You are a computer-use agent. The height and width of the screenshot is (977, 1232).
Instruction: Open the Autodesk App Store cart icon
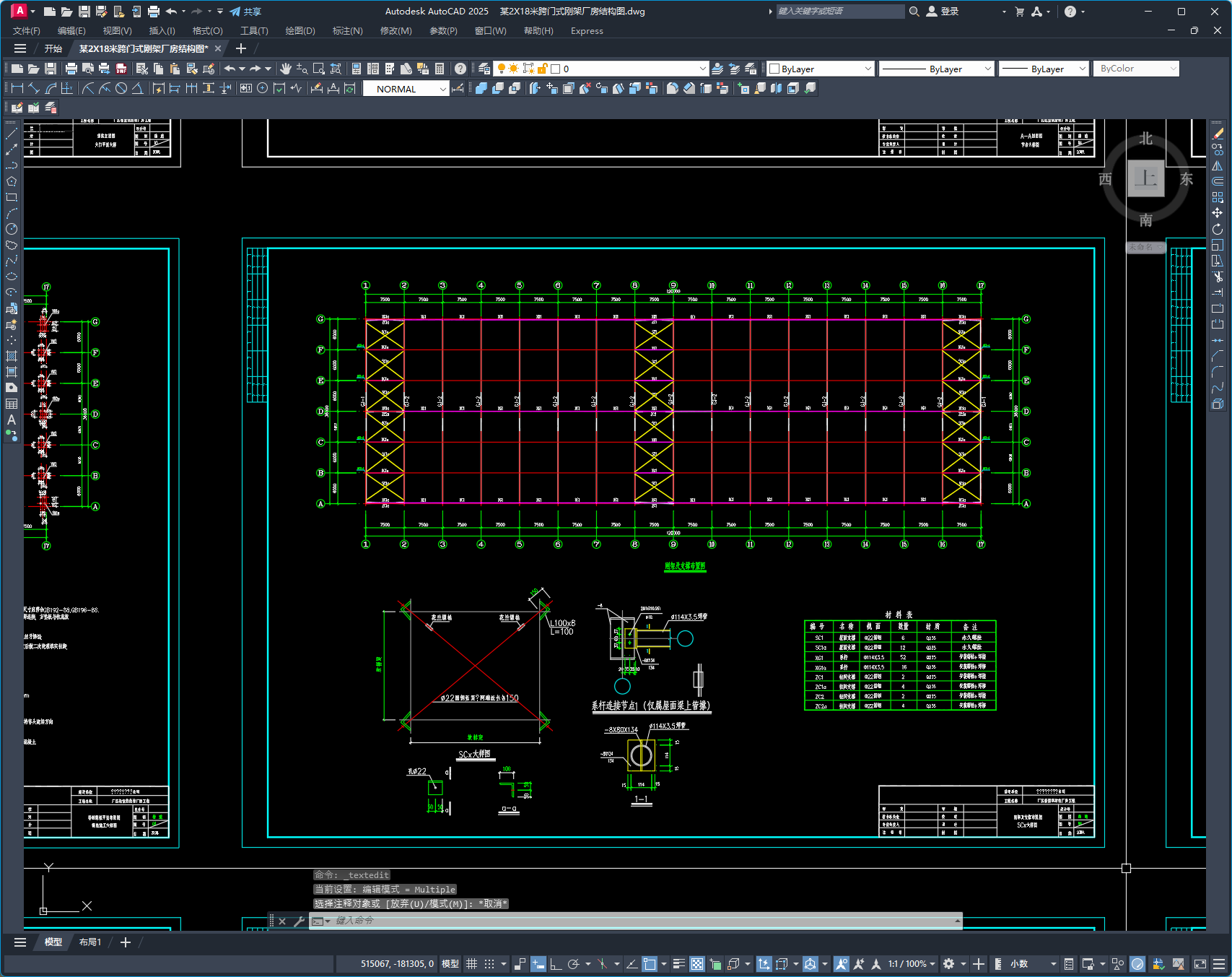coord(1019,12)
